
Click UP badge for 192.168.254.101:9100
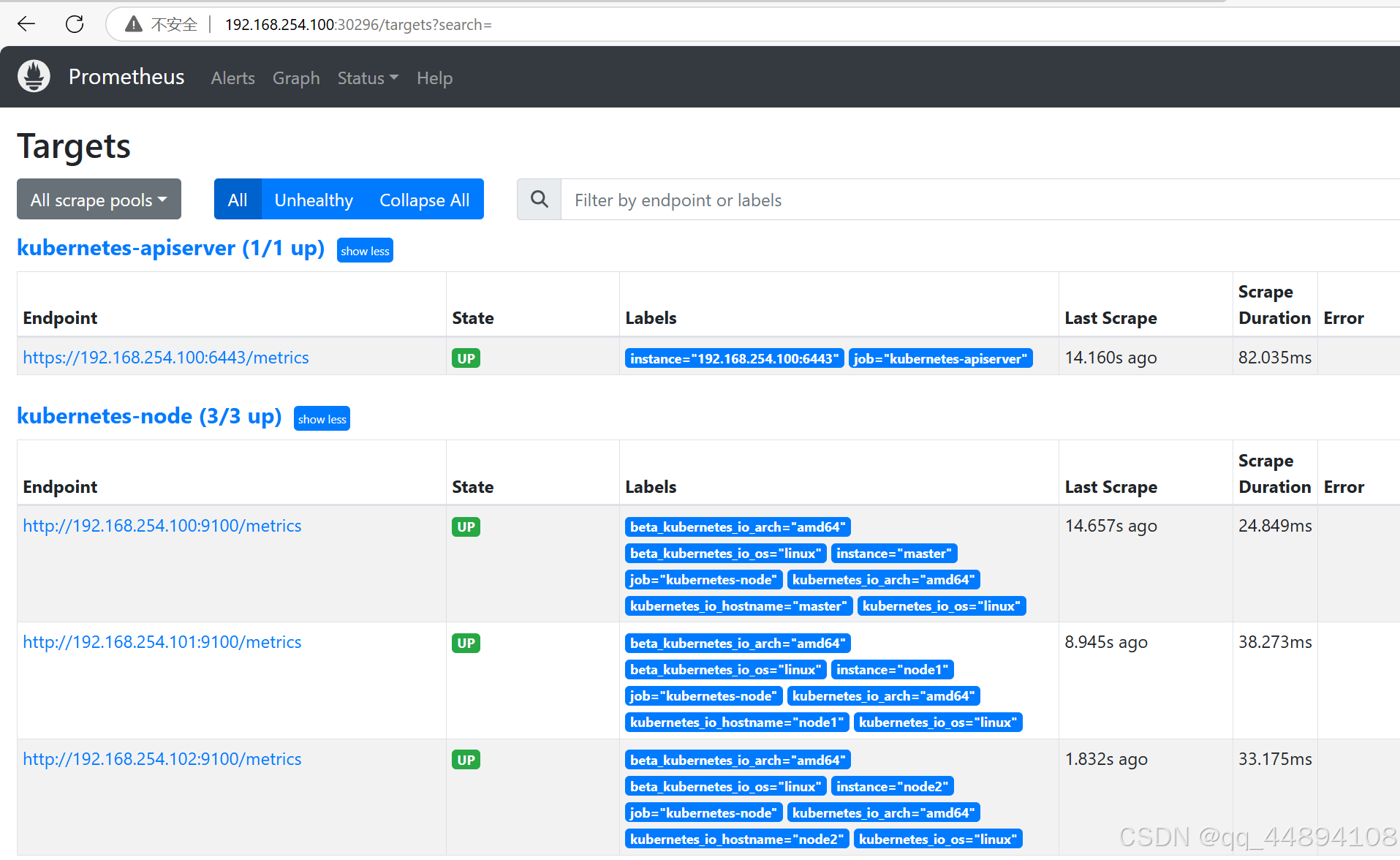466,643
